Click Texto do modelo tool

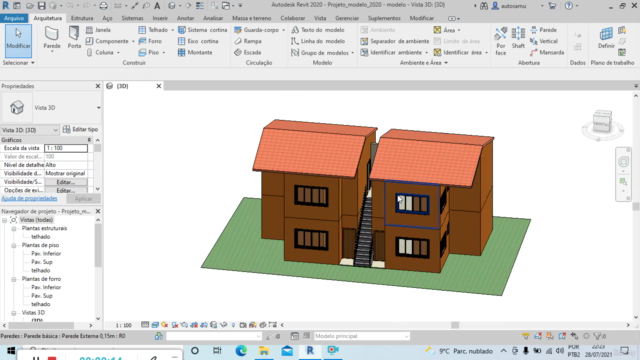pos(318,30)
